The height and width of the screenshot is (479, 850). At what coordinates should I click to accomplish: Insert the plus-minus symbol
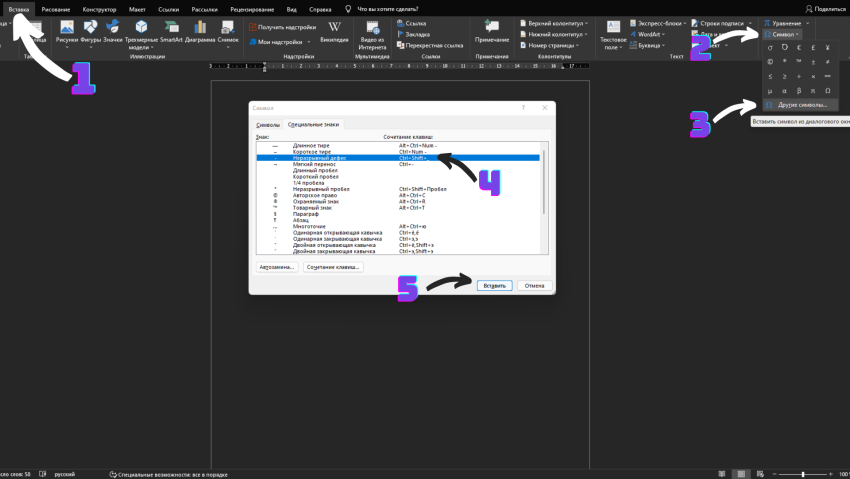tap(813, 62)
